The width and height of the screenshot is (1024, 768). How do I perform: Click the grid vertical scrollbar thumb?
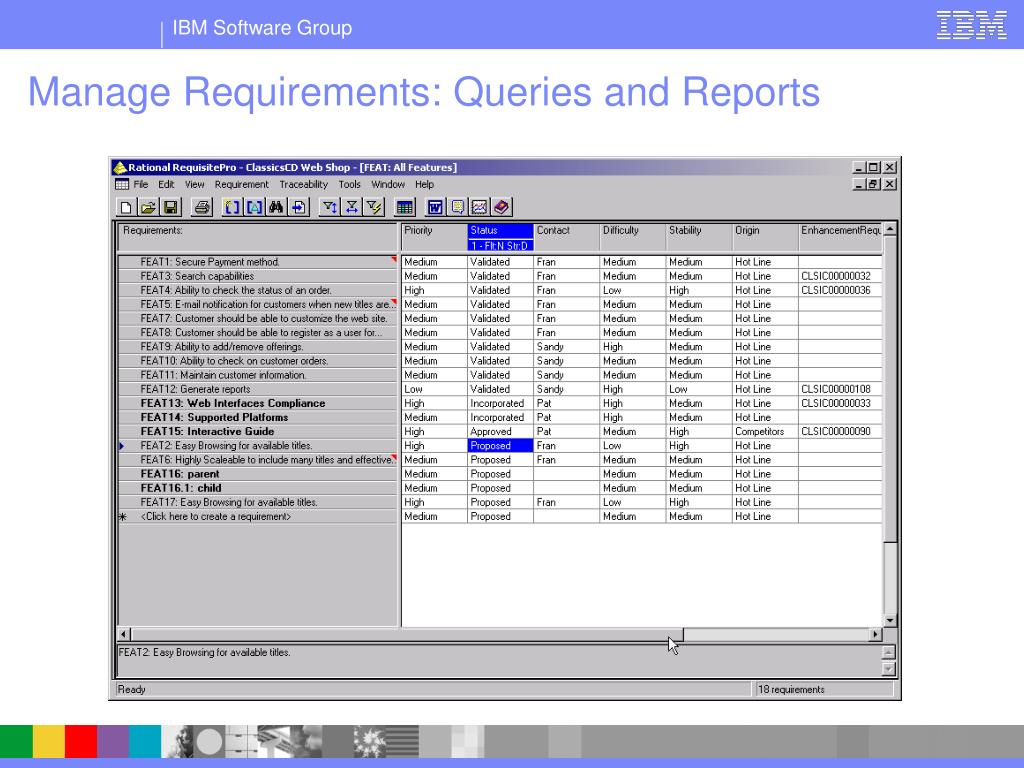(889, 389)
